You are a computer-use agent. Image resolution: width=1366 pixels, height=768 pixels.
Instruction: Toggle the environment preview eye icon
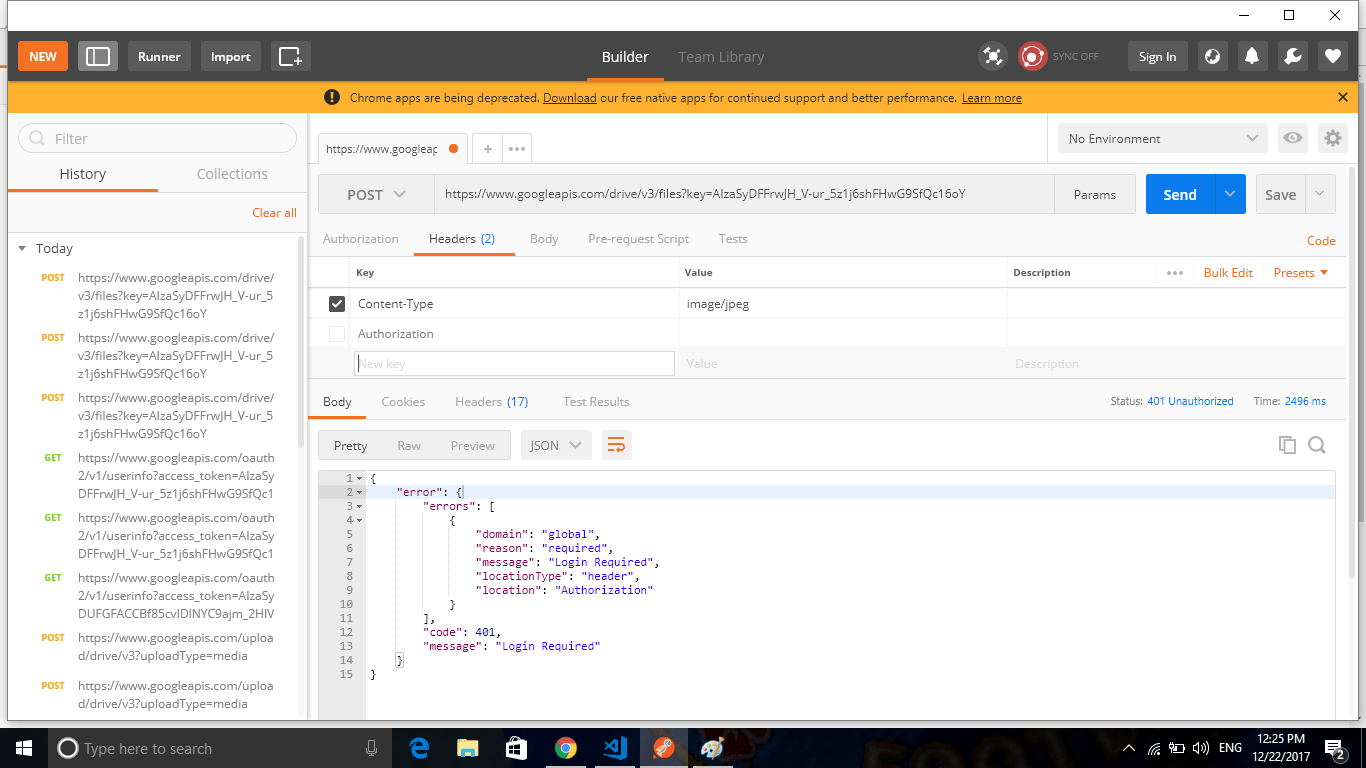tap(1292, 138)
